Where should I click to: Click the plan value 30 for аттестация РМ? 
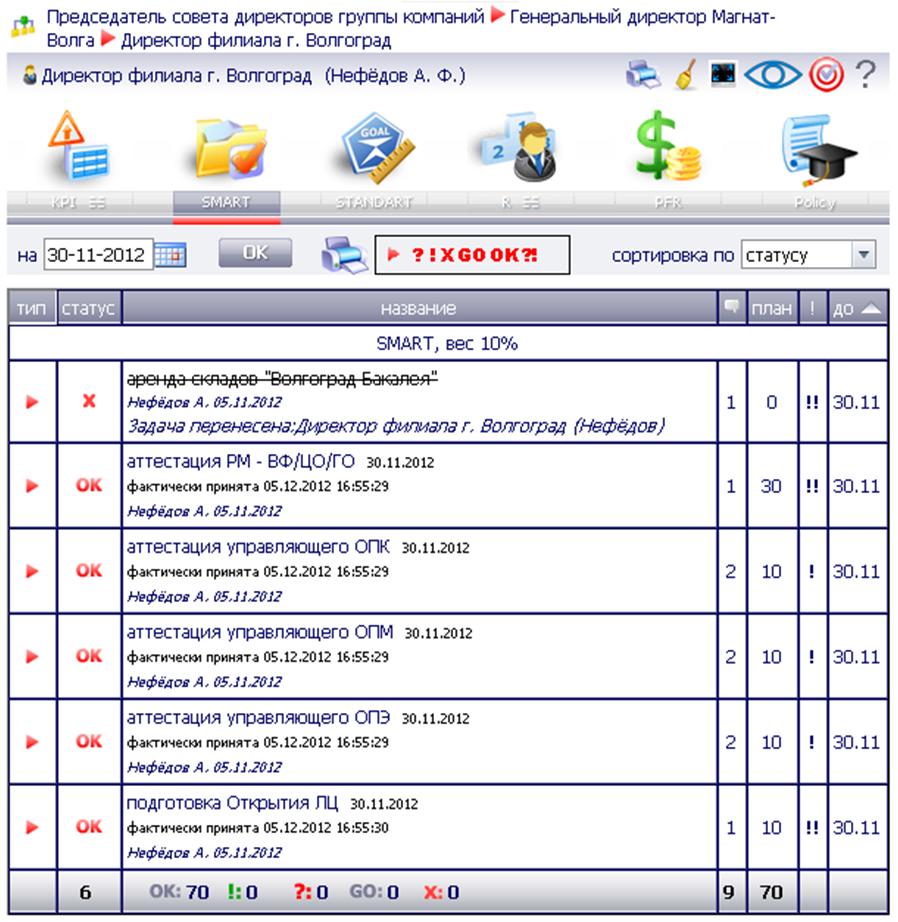(772, 486)
